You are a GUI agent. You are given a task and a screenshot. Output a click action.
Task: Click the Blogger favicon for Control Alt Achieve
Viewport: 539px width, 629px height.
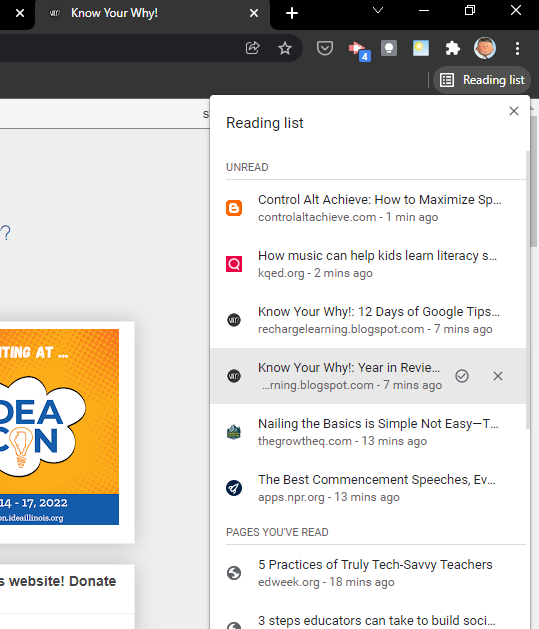pos(234,208)
